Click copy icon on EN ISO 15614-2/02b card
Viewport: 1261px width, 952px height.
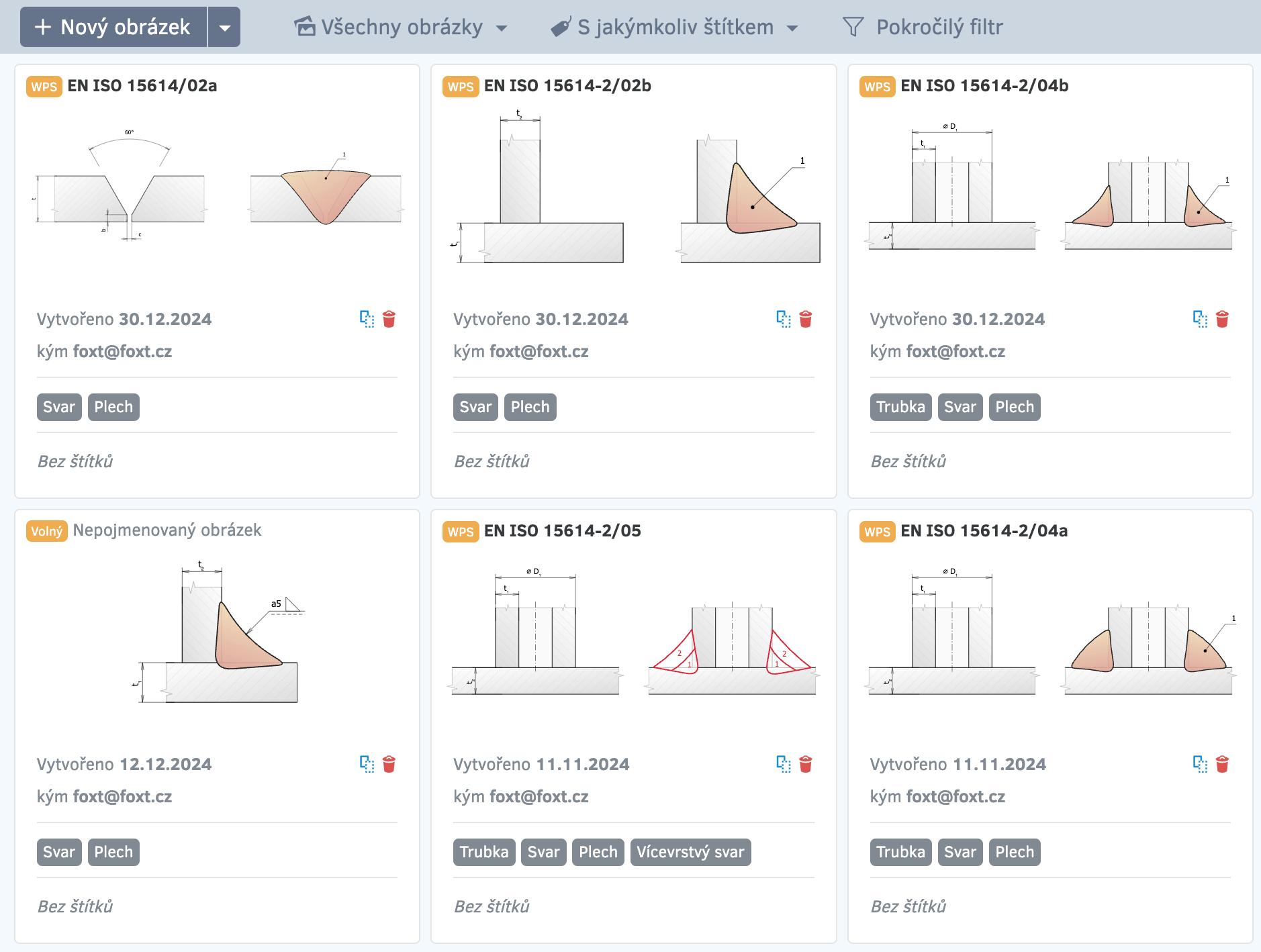[x=783, y=319]
